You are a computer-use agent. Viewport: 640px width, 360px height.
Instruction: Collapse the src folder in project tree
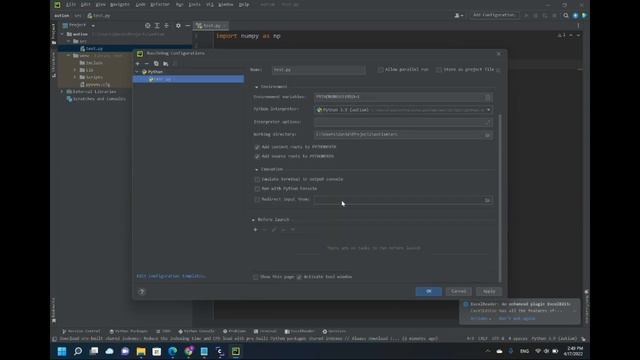pos(69,41)
